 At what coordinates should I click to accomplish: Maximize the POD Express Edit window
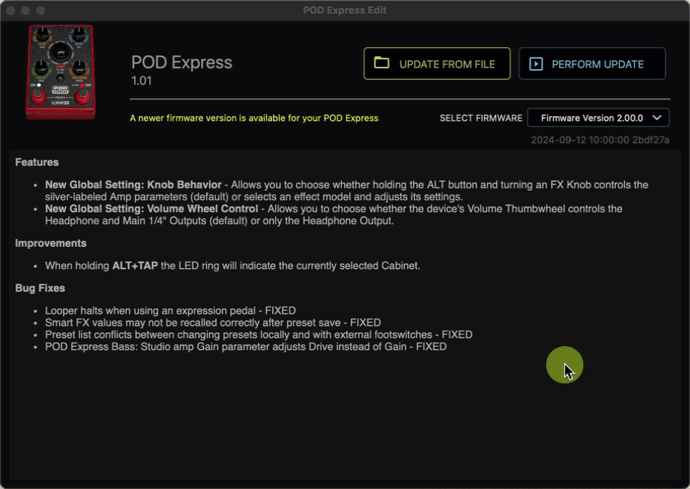coord(40,10)
